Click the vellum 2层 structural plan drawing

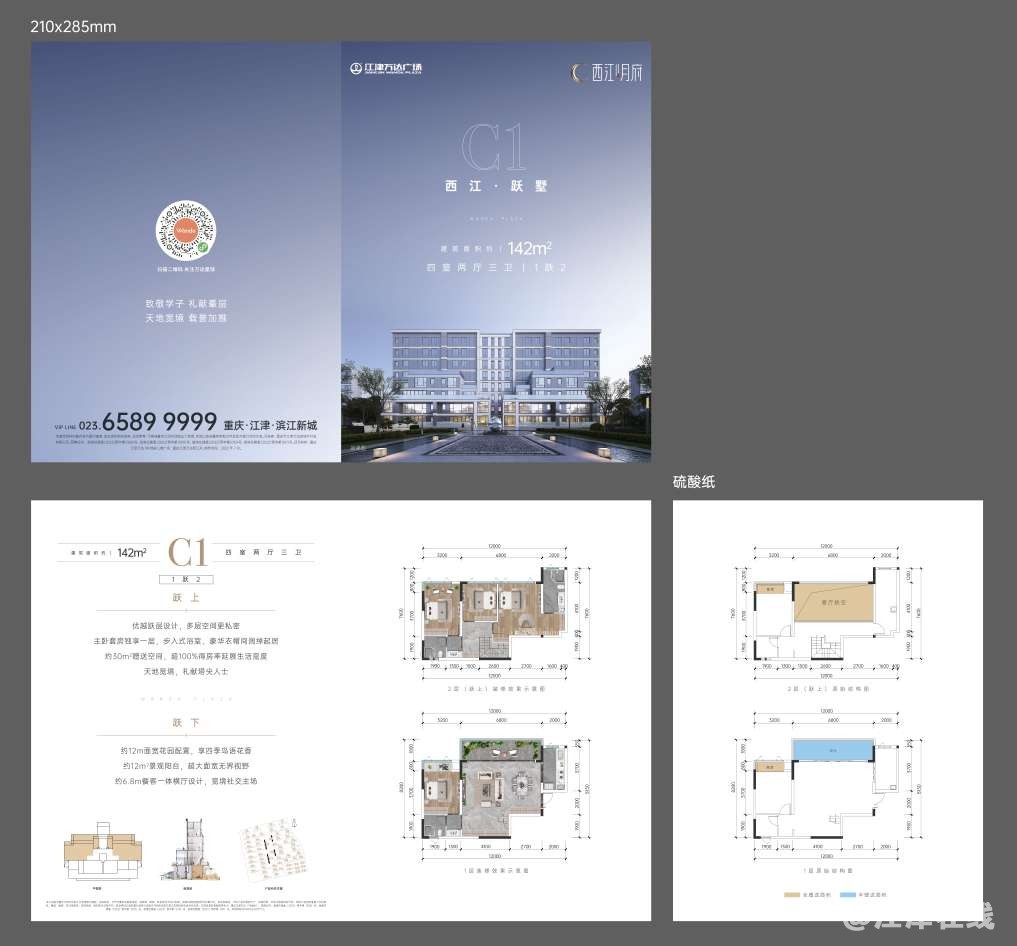[x=827, y=613]
